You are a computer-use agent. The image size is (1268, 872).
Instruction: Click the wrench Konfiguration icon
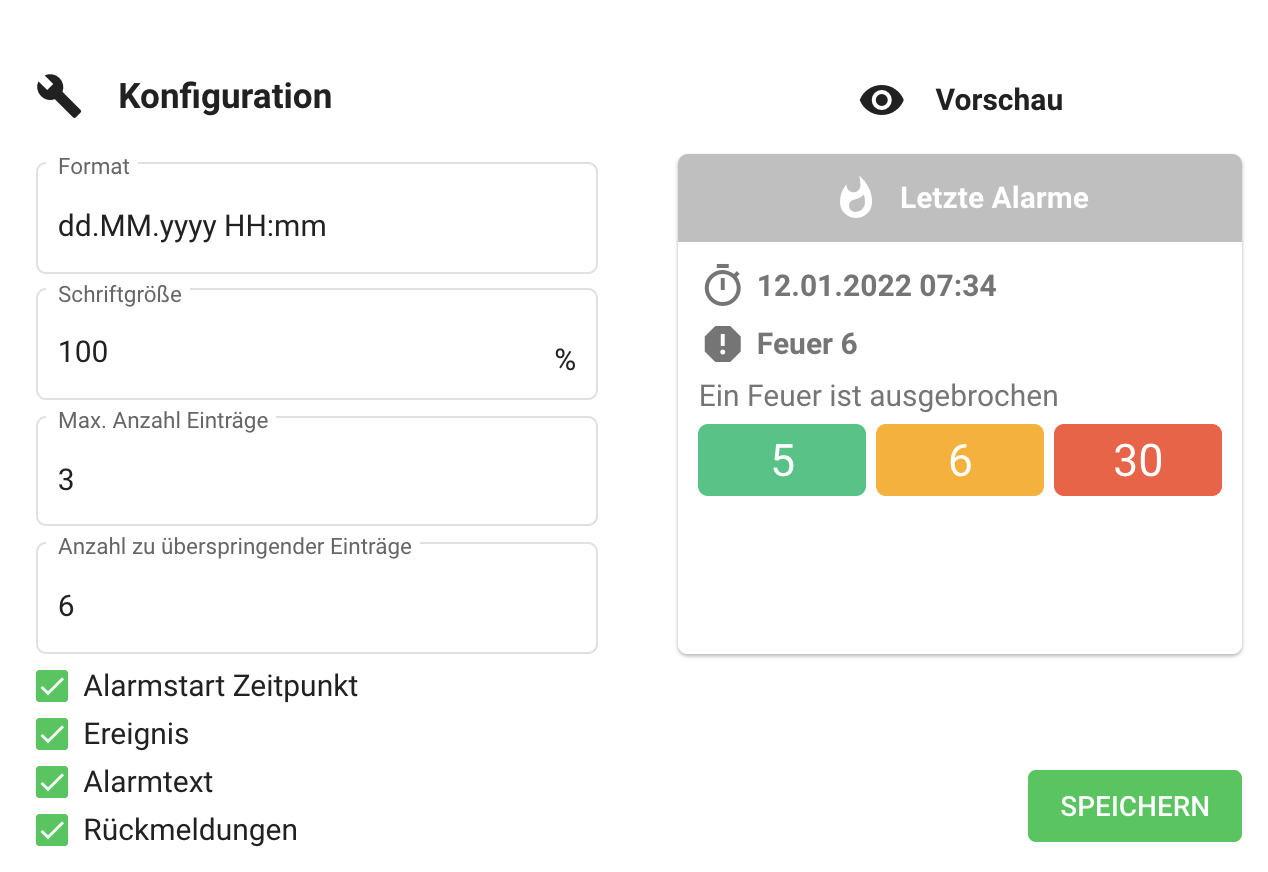click(x=59, y=96)
